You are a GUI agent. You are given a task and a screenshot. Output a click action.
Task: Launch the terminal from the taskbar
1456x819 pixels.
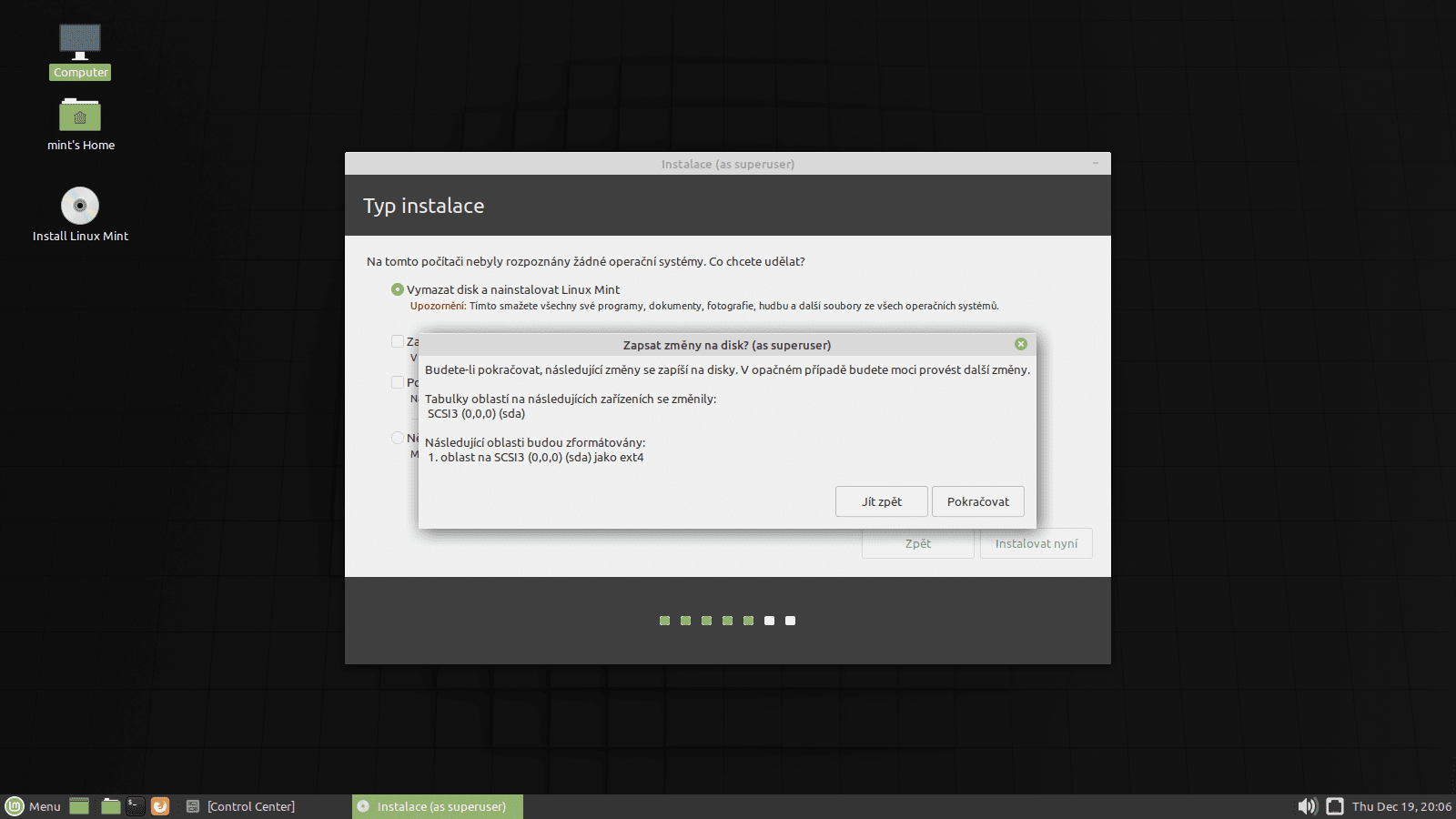[x=136, y=806]
